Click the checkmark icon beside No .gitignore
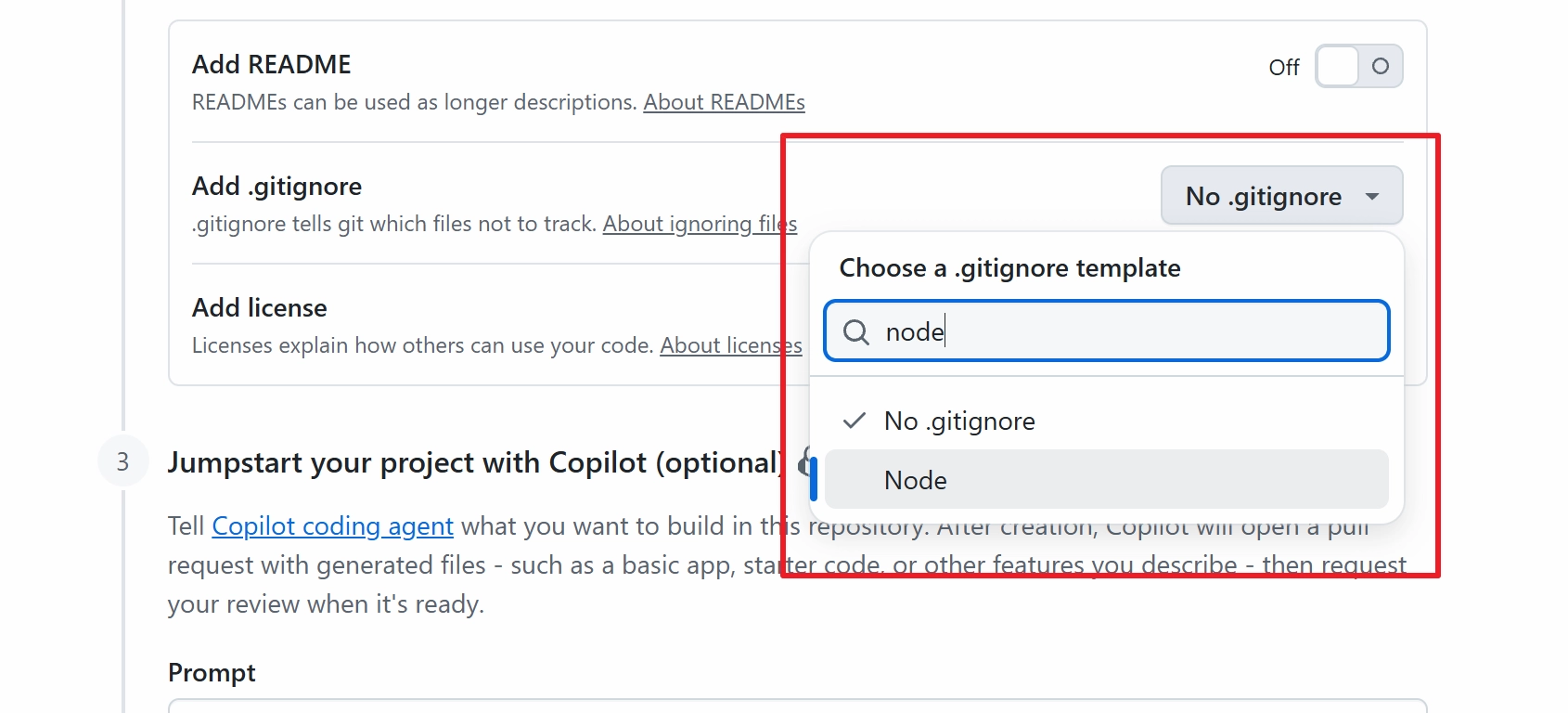Screen dimensions: 1568x713 tap(854, 421)
